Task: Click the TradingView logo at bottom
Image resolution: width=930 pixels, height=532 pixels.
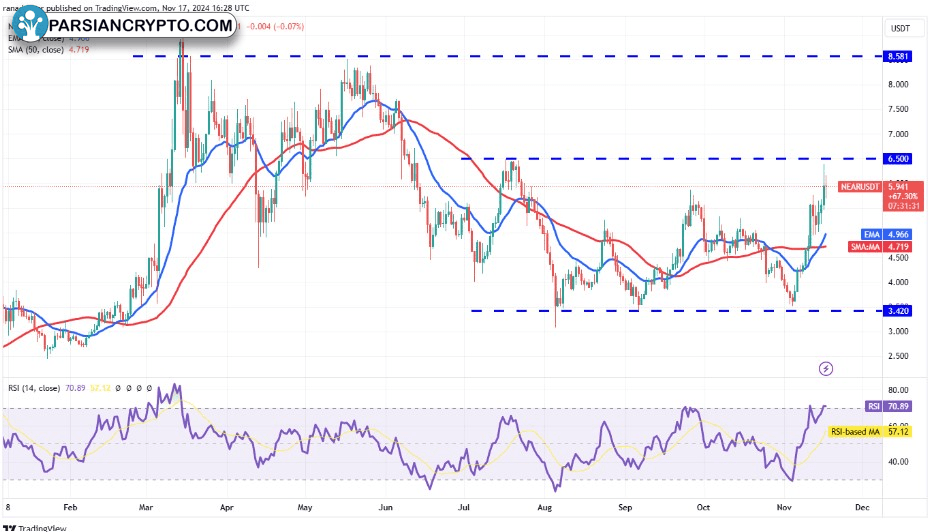Action: click(x=34, y=527)
